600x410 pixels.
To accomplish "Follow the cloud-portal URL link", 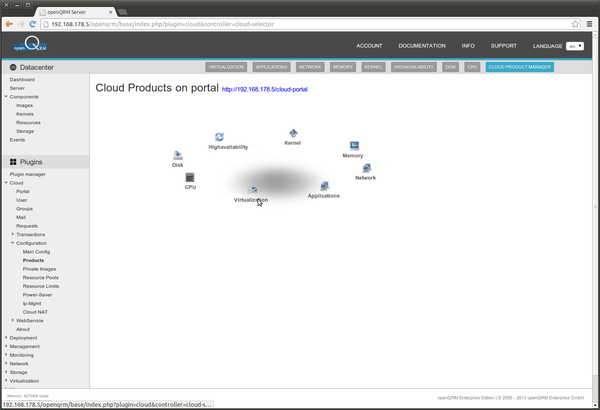I will coord(264,89).
